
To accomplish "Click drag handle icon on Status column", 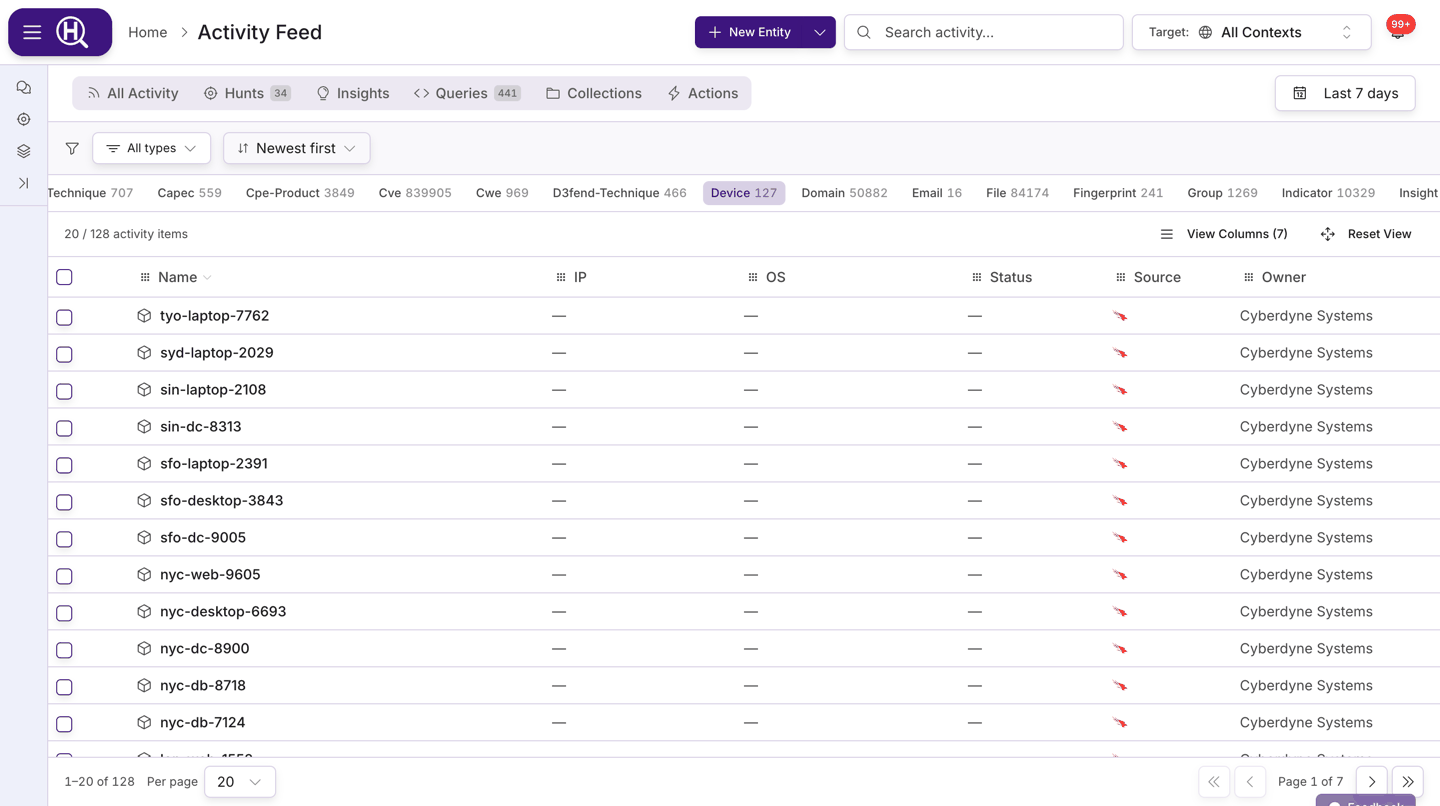I will click(x=976, y=277).
